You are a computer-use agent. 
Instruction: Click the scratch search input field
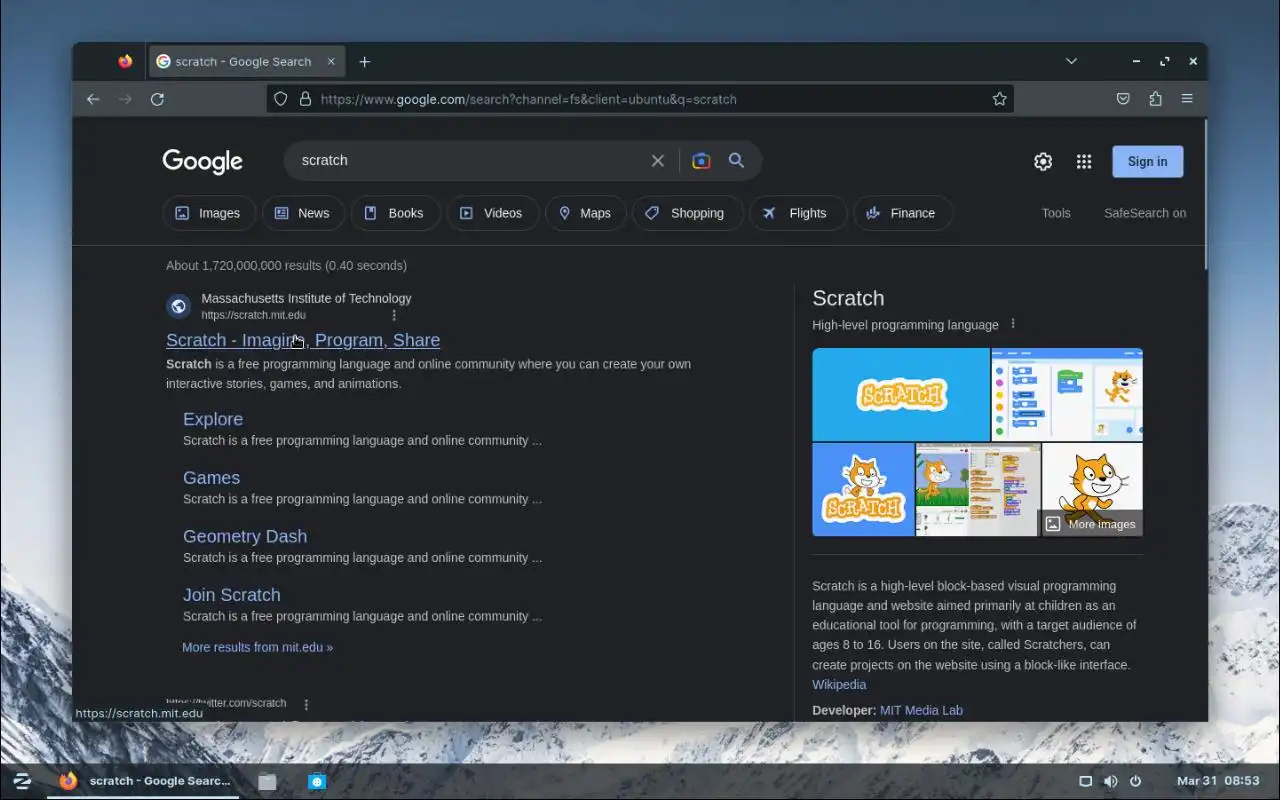click(x=470, y=160)
